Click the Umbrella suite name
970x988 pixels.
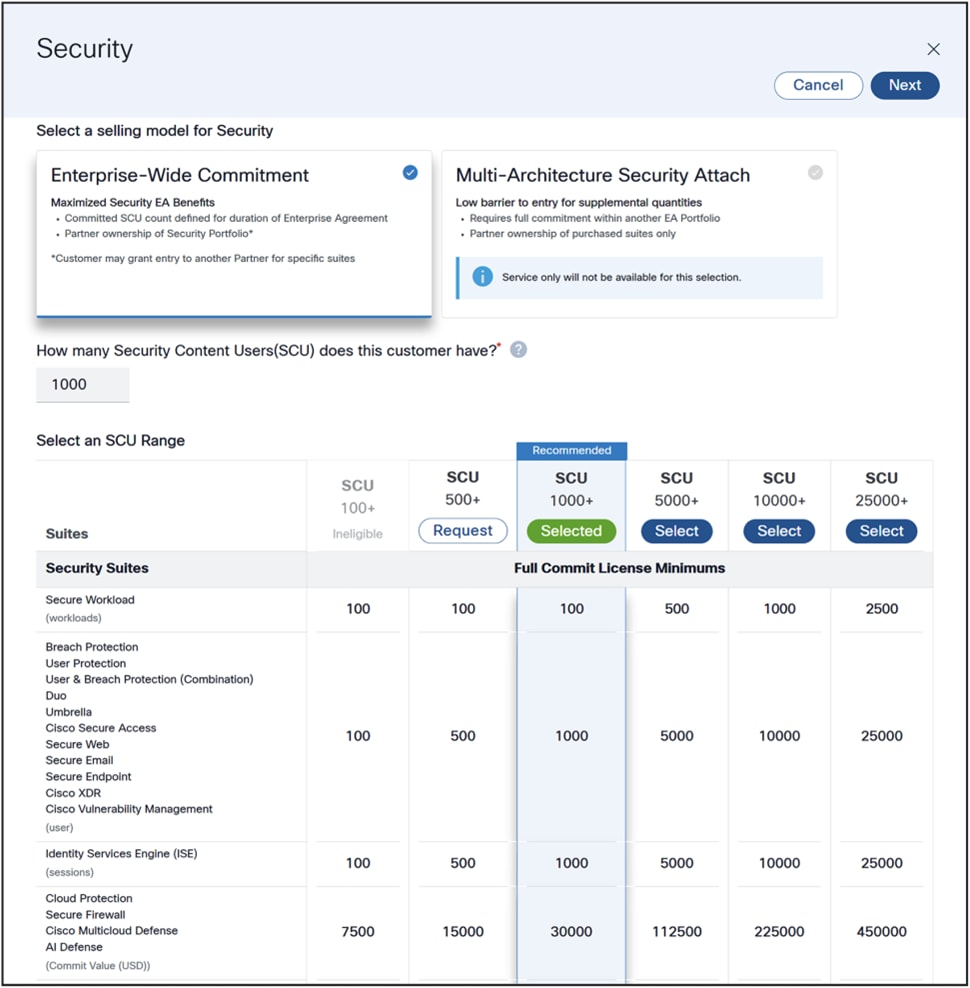point(68,712)
